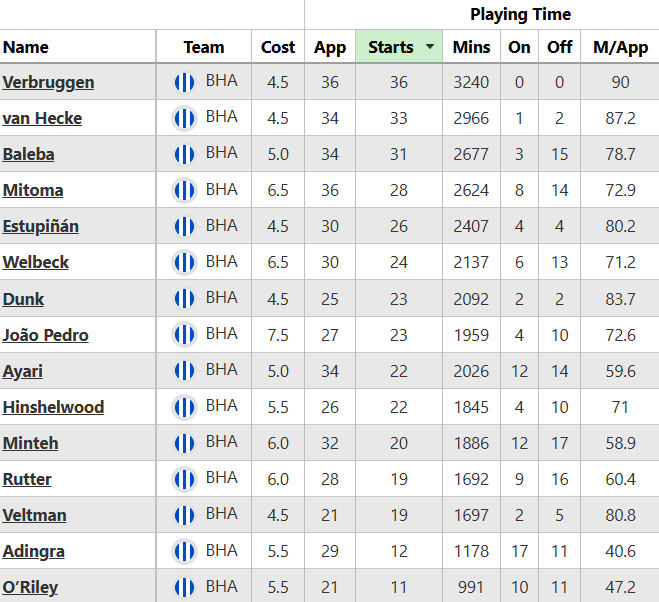Click Brighton badge icon in Verbruggen row
Image resolution: width=659 pixels, height=602 pixels.
tap(184, 82)
